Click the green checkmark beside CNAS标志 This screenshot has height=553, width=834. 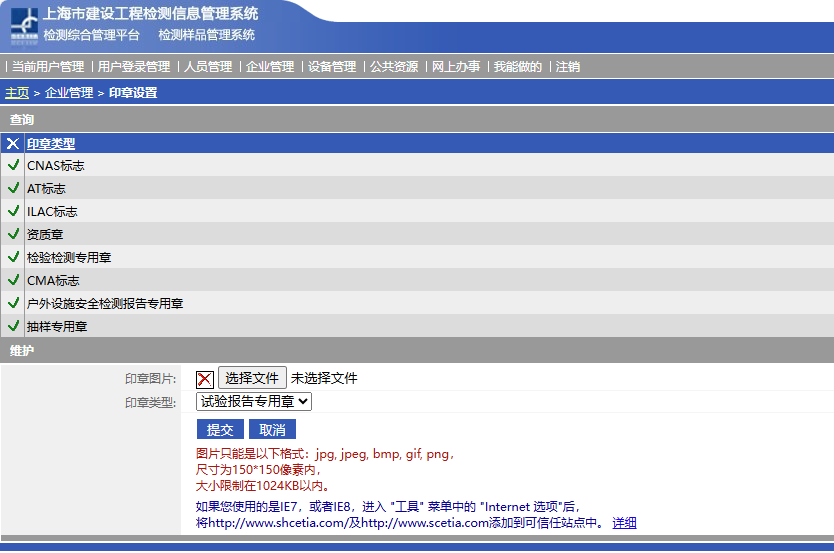click(13, 165)
